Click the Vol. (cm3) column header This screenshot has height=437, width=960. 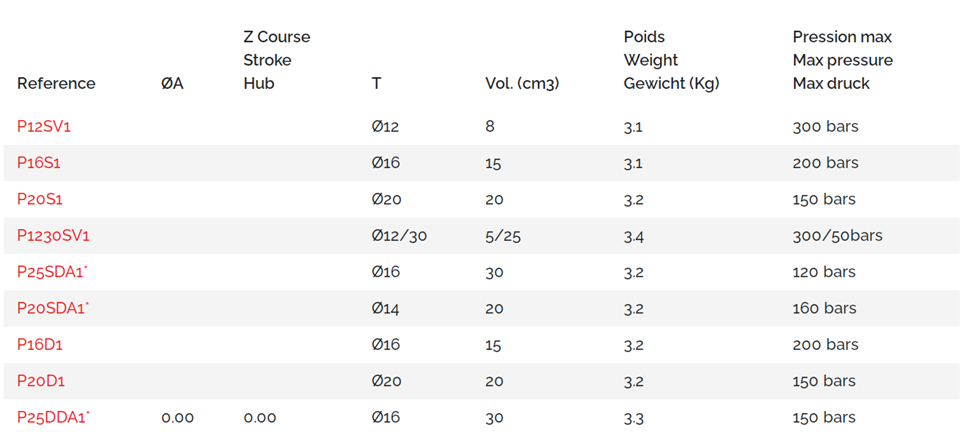pos(522,84)
